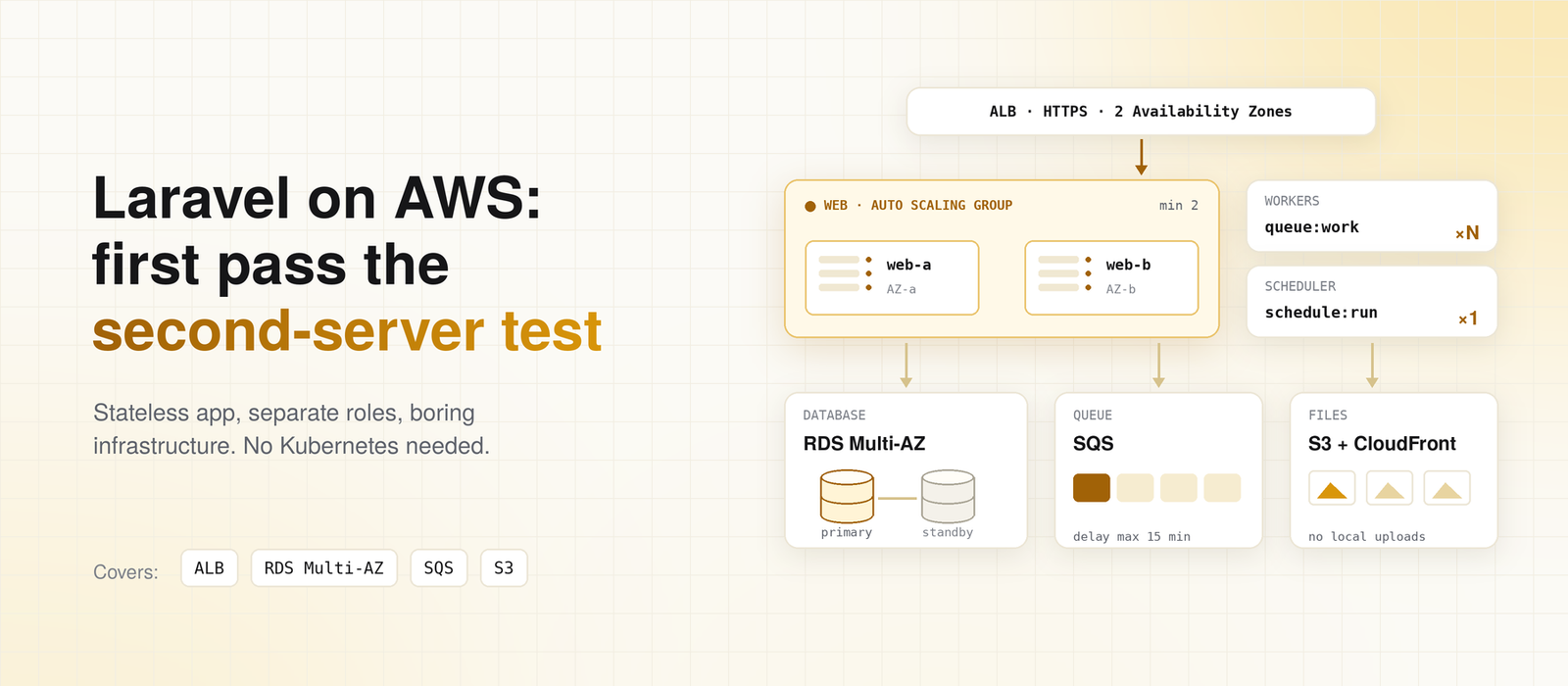Click the web-a server icon

[846, 273]
